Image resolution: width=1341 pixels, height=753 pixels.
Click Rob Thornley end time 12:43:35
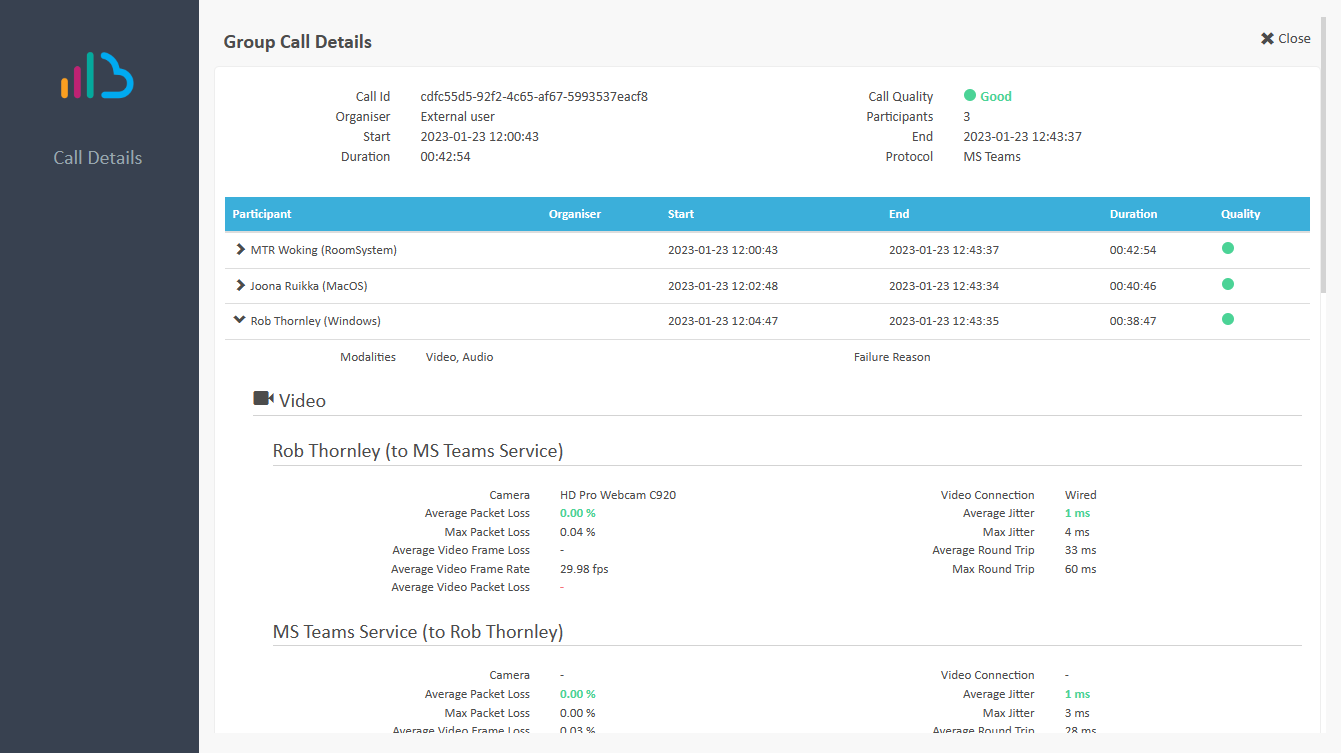pyautogui.click(x=944, y=321)
